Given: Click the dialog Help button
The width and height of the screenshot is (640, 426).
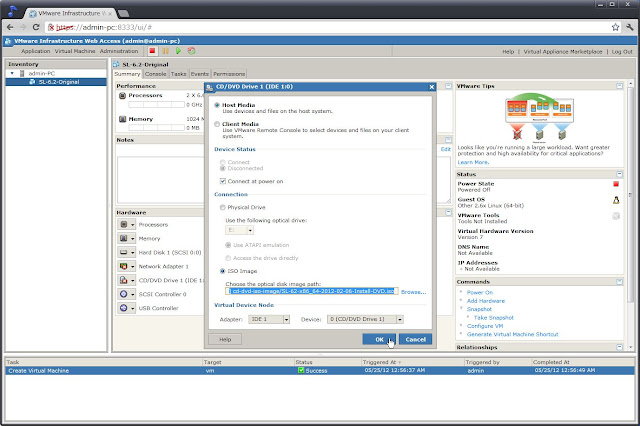Looking at the screenshot, I should pyautogui.click(x=225, y=339).
